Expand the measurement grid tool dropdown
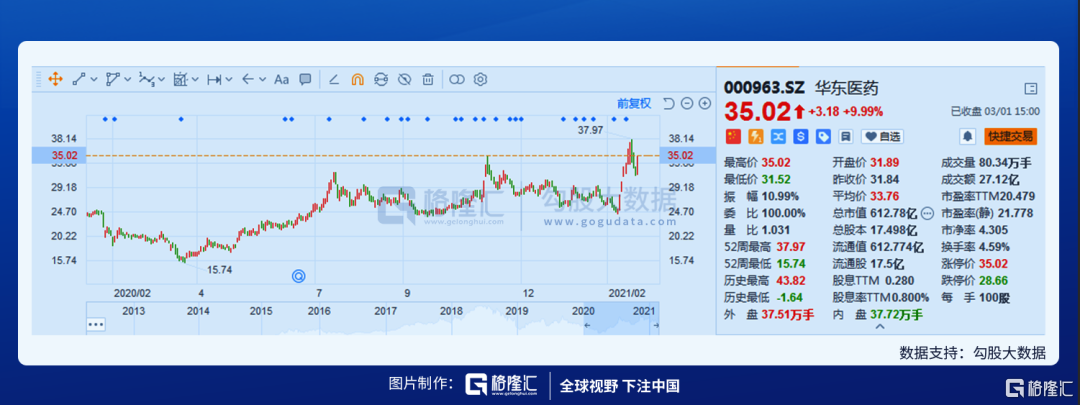The image size is (1080, 405). pyautogui.click(x=196, y=80)
